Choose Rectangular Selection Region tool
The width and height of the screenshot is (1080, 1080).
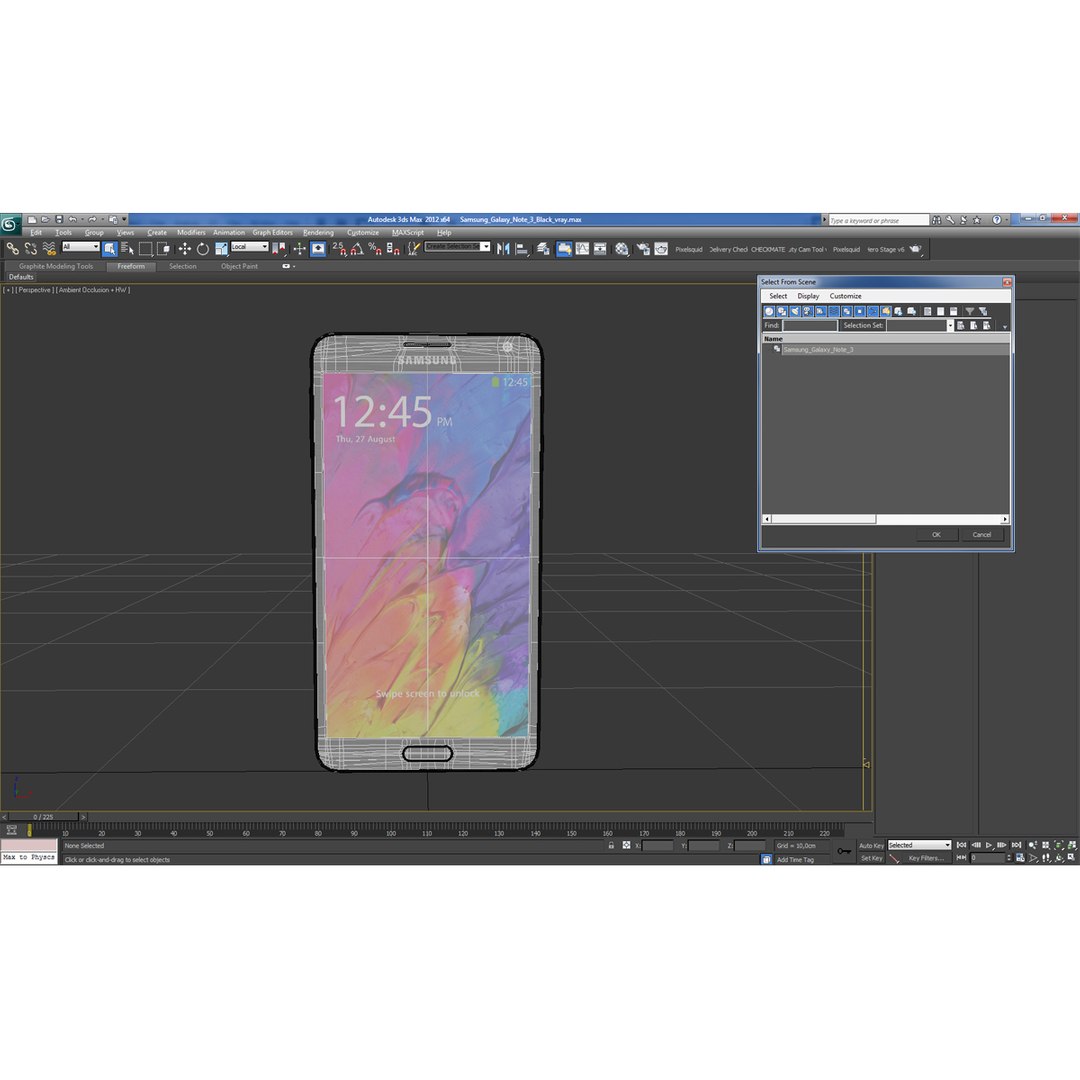tap(145, 249)
